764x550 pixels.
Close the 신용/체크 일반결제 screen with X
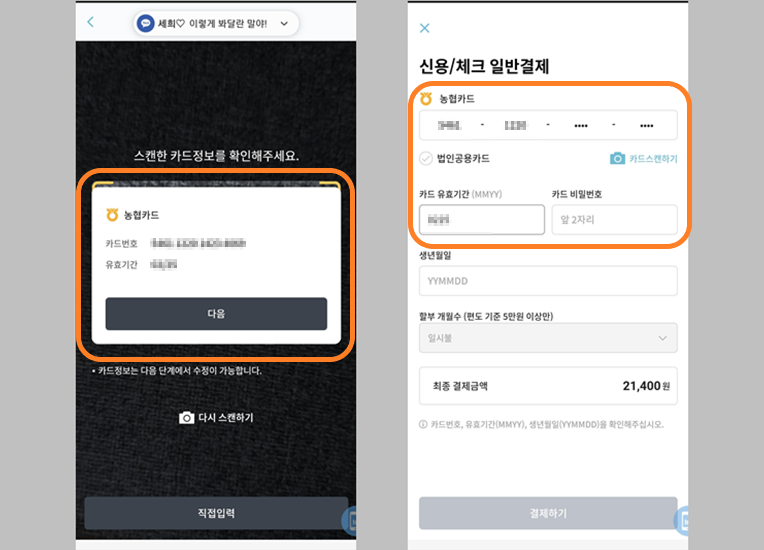point(425,28)
